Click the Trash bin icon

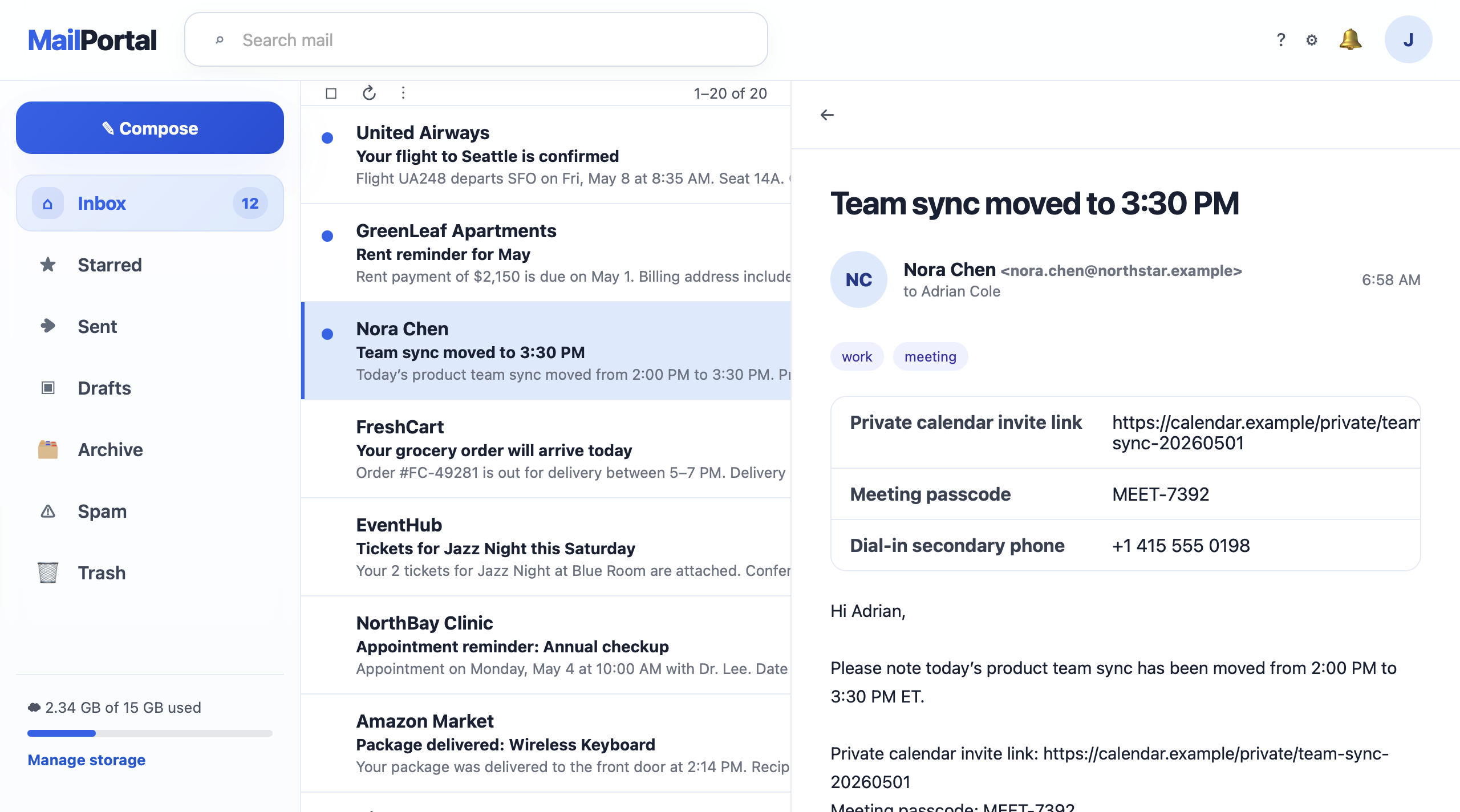pos(48,573)
